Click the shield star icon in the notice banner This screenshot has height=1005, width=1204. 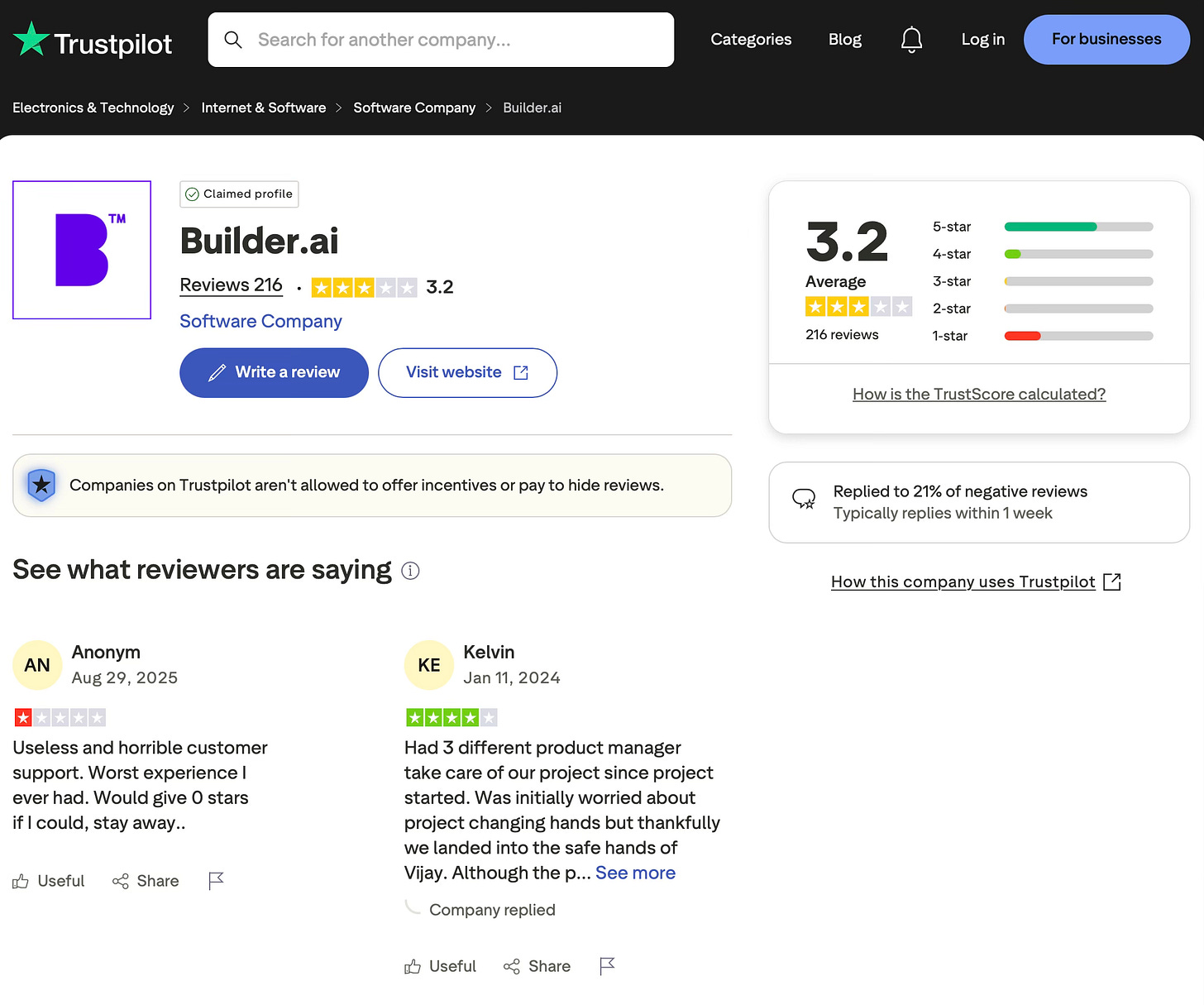41,486
